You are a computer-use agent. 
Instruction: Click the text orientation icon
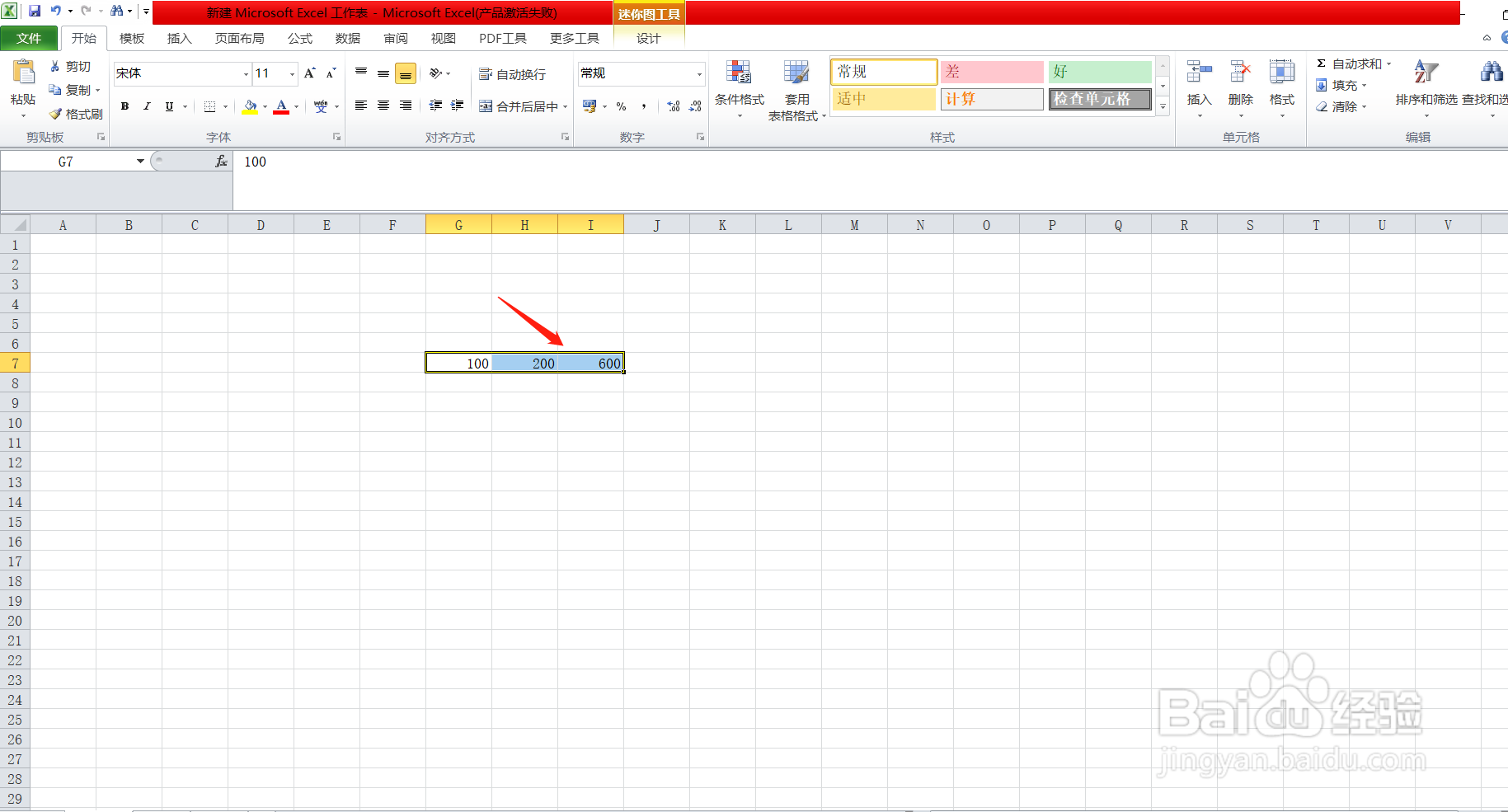coord(436,73)
